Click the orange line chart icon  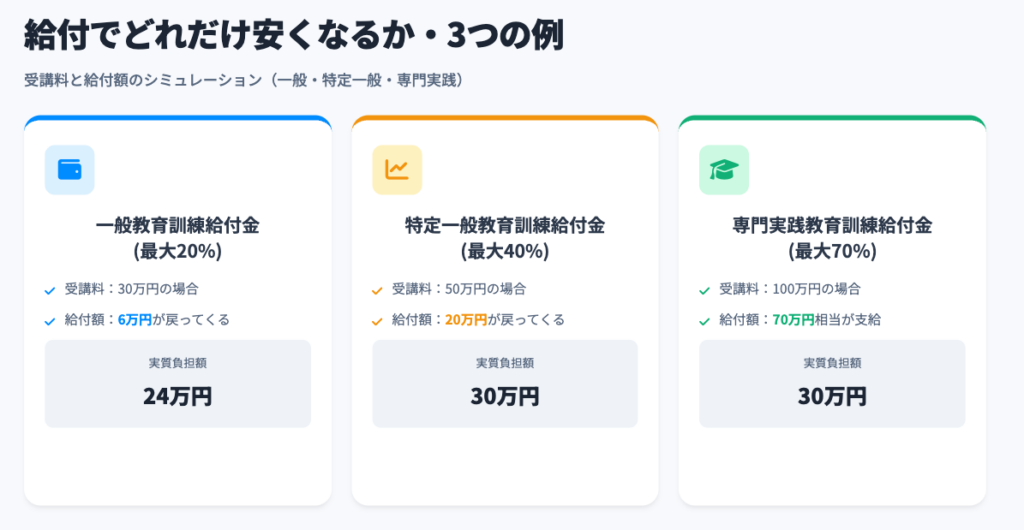pos(397,170)
